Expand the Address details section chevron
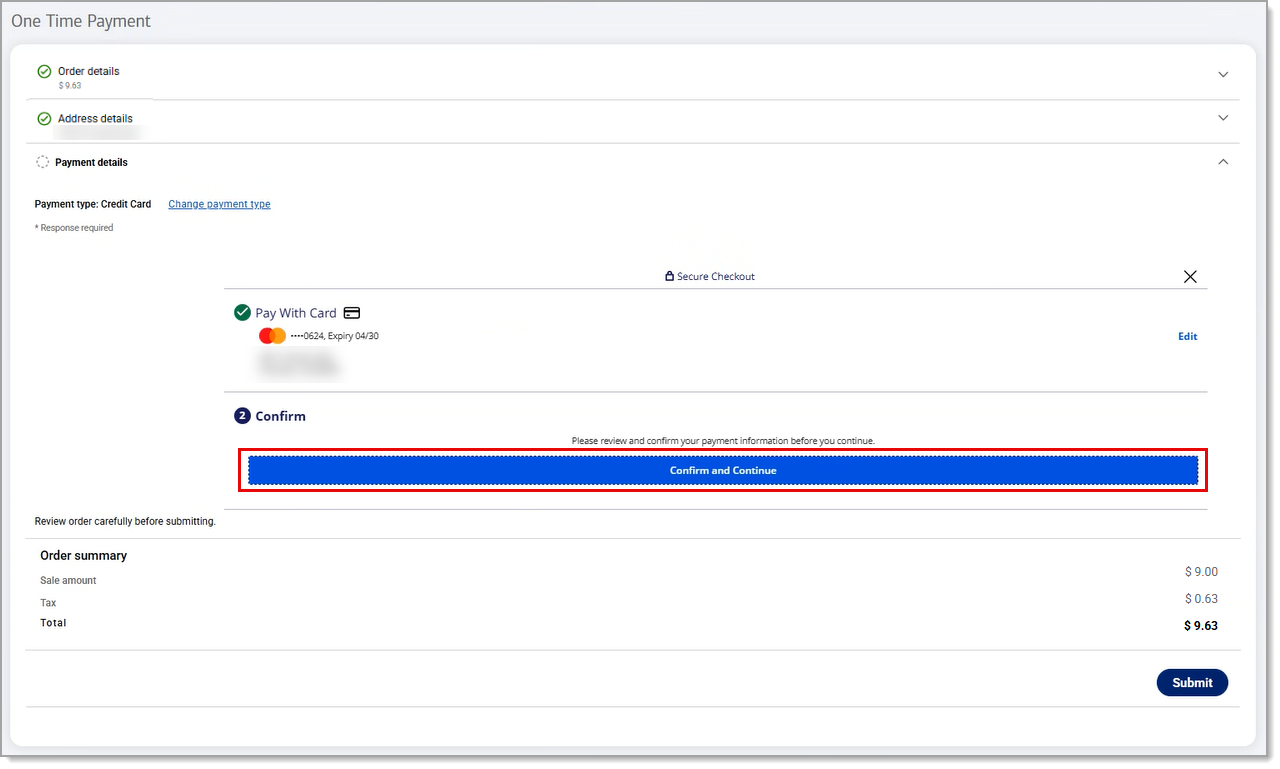The height and width of the screenshot is (769, 1280). click(x=1223, y=118)
